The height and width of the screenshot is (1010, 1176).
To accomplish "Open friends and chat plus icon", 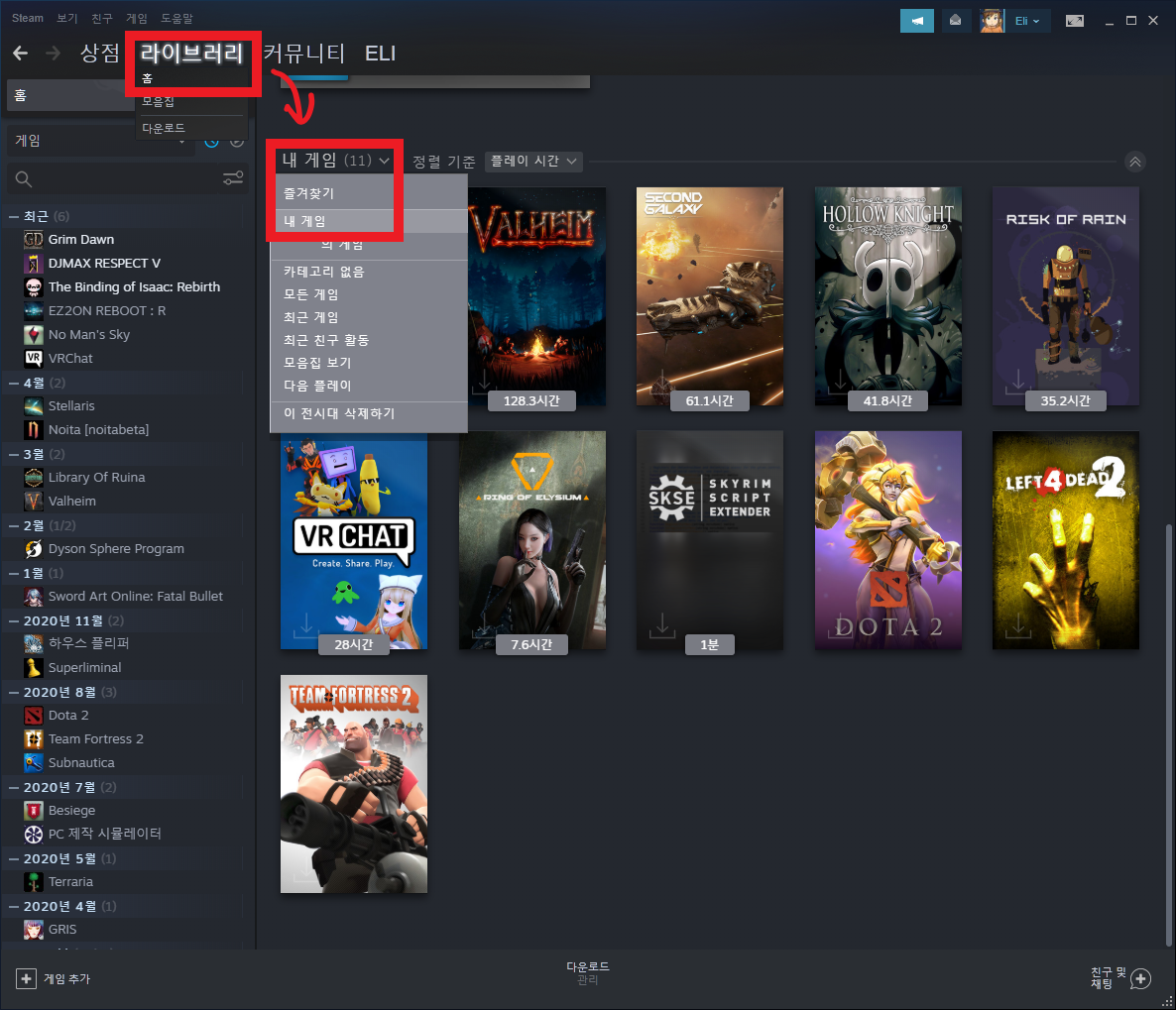I will click(1140, 978).
